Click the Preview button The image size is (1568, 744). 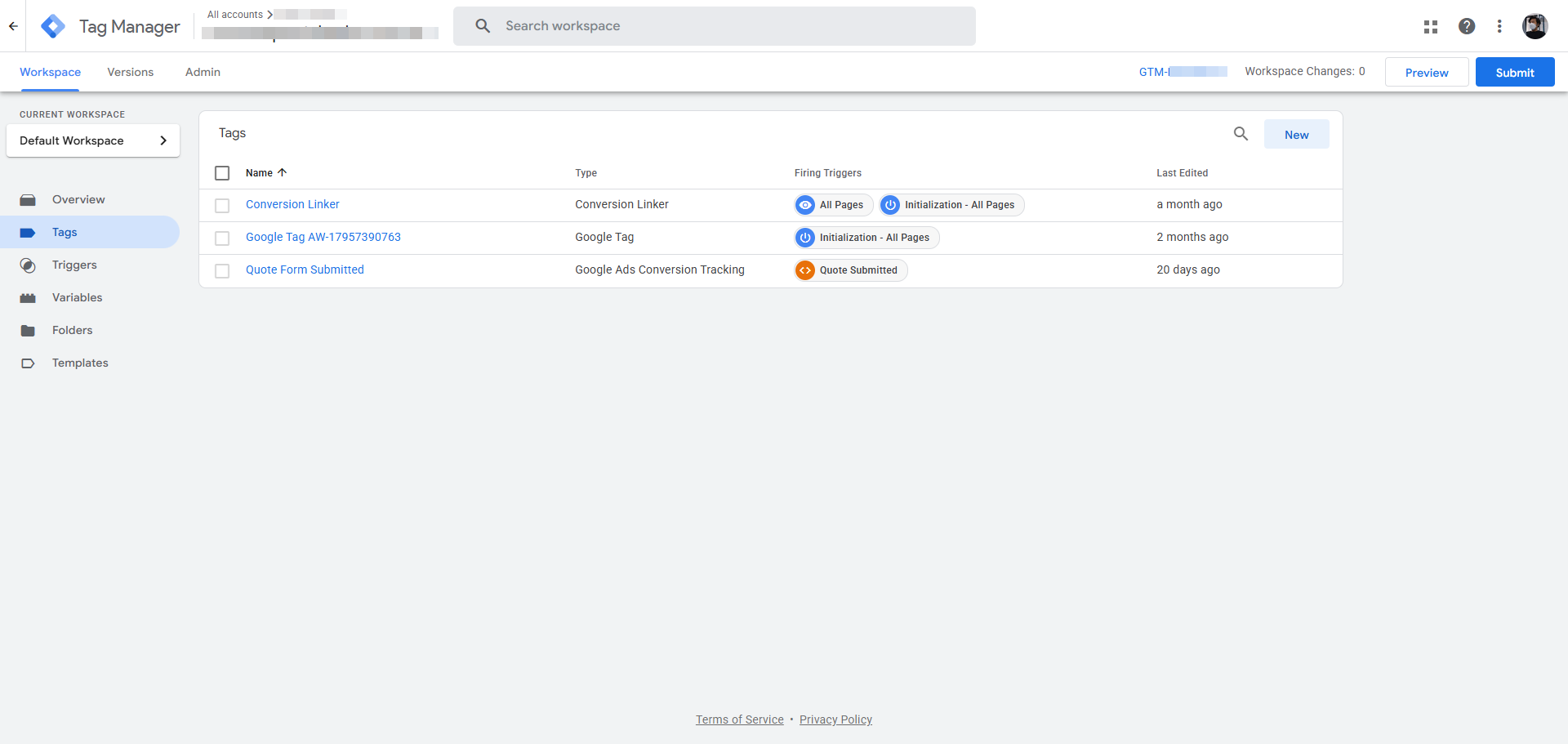click(1427, 72)
